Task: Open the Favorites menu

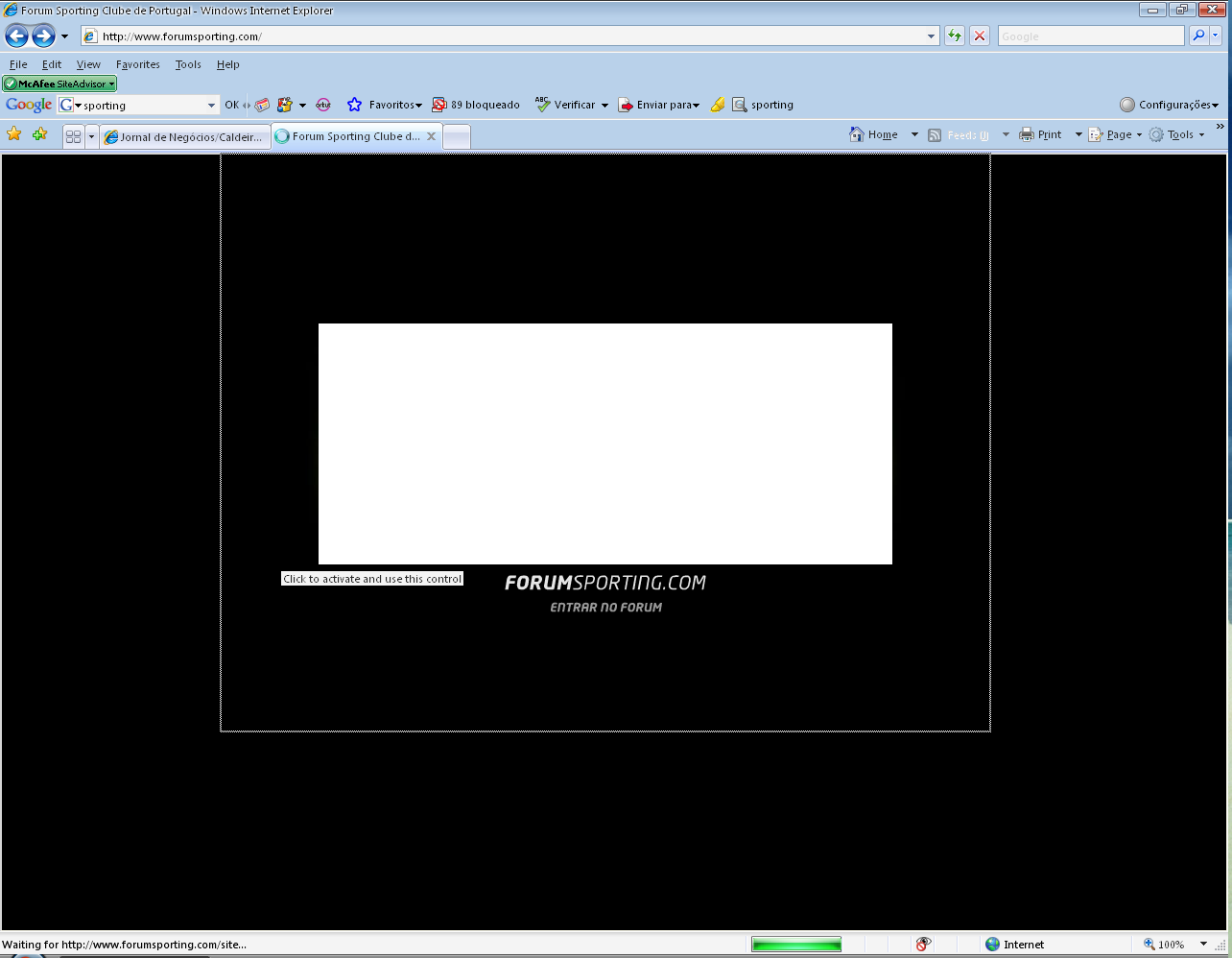Action: point(138,64)
